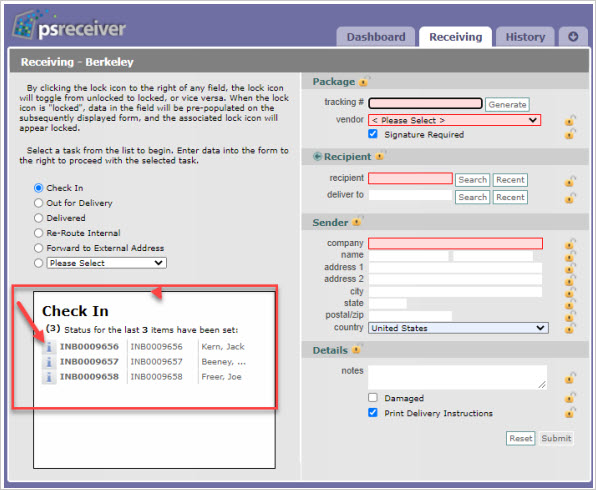Focus the state input field
Image resolution: width=596 pixels, height=490 pixels.
388,303
